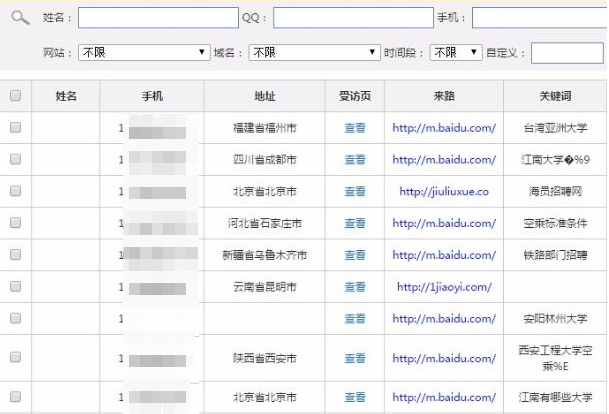Expand the 域名 dropdown list

click(x=314, y=52)
